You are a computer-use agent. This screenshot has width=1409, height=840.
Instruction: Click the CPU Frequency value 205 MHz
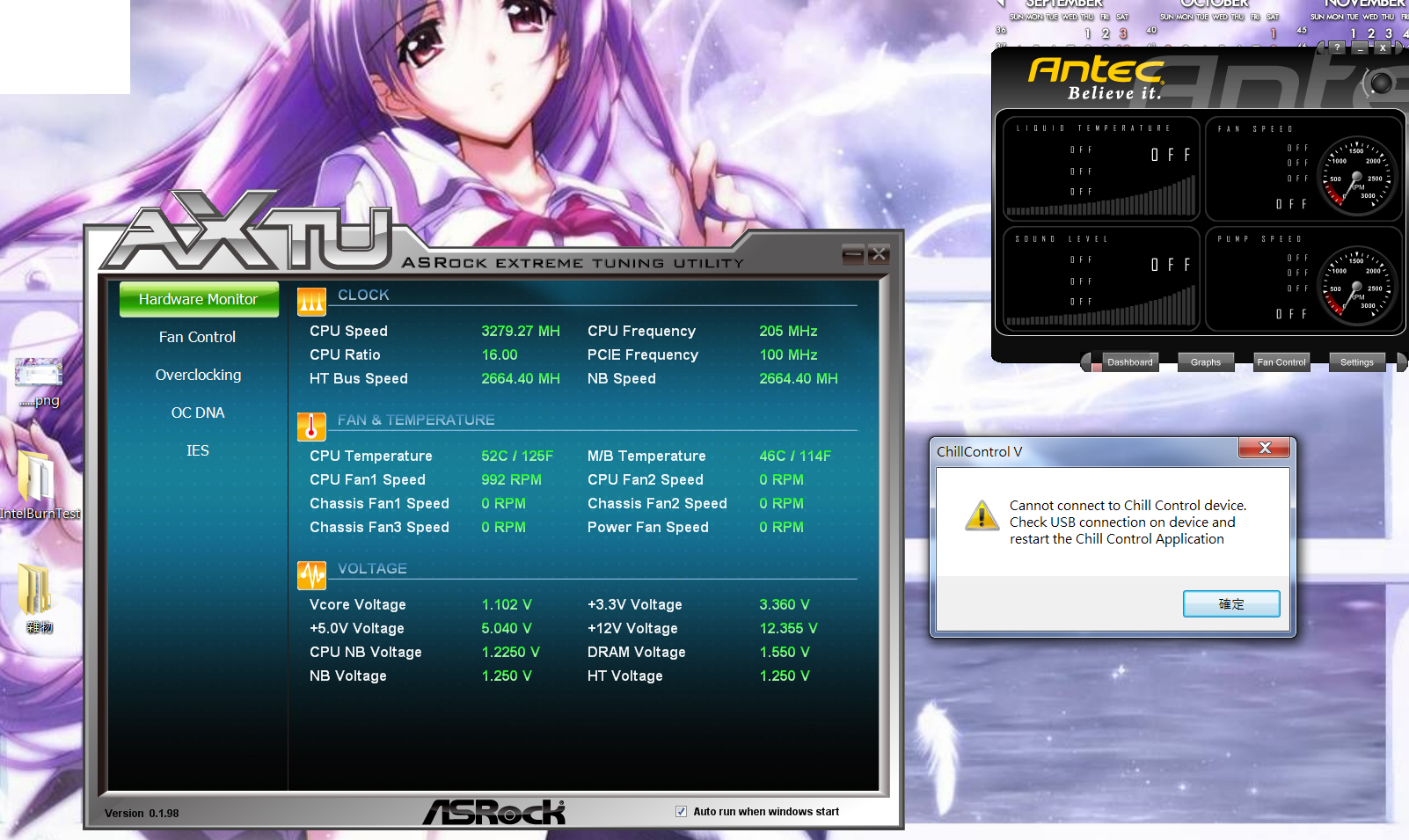tap(788, 331)
